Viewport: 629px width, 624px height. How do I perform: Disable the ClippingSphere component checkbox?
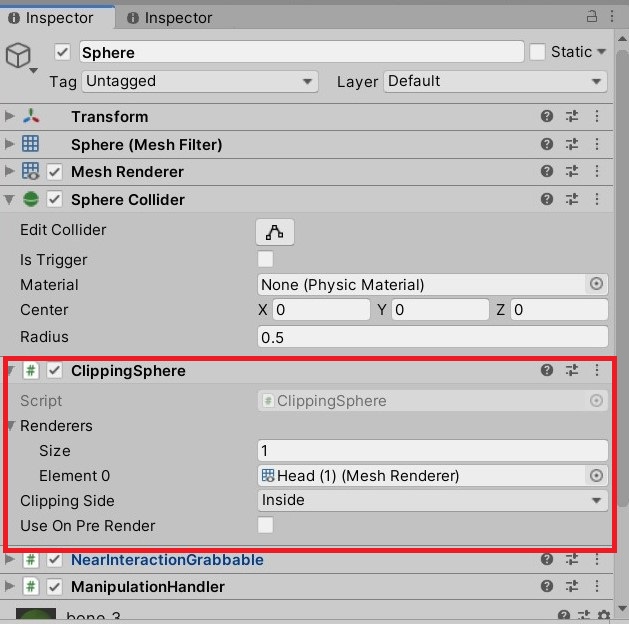point(55,370)
